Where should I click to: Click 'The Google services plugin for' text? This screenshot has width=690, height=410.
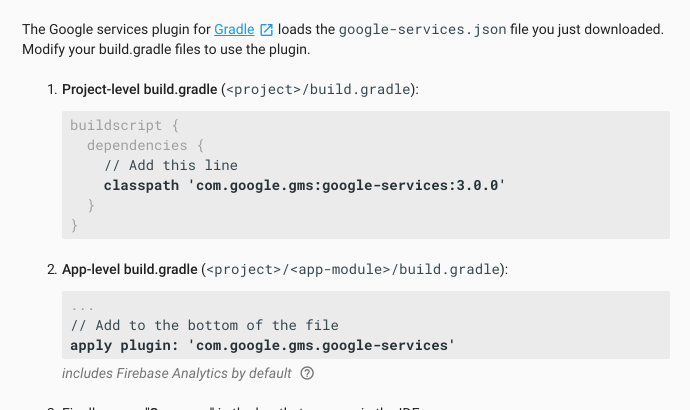116,30
